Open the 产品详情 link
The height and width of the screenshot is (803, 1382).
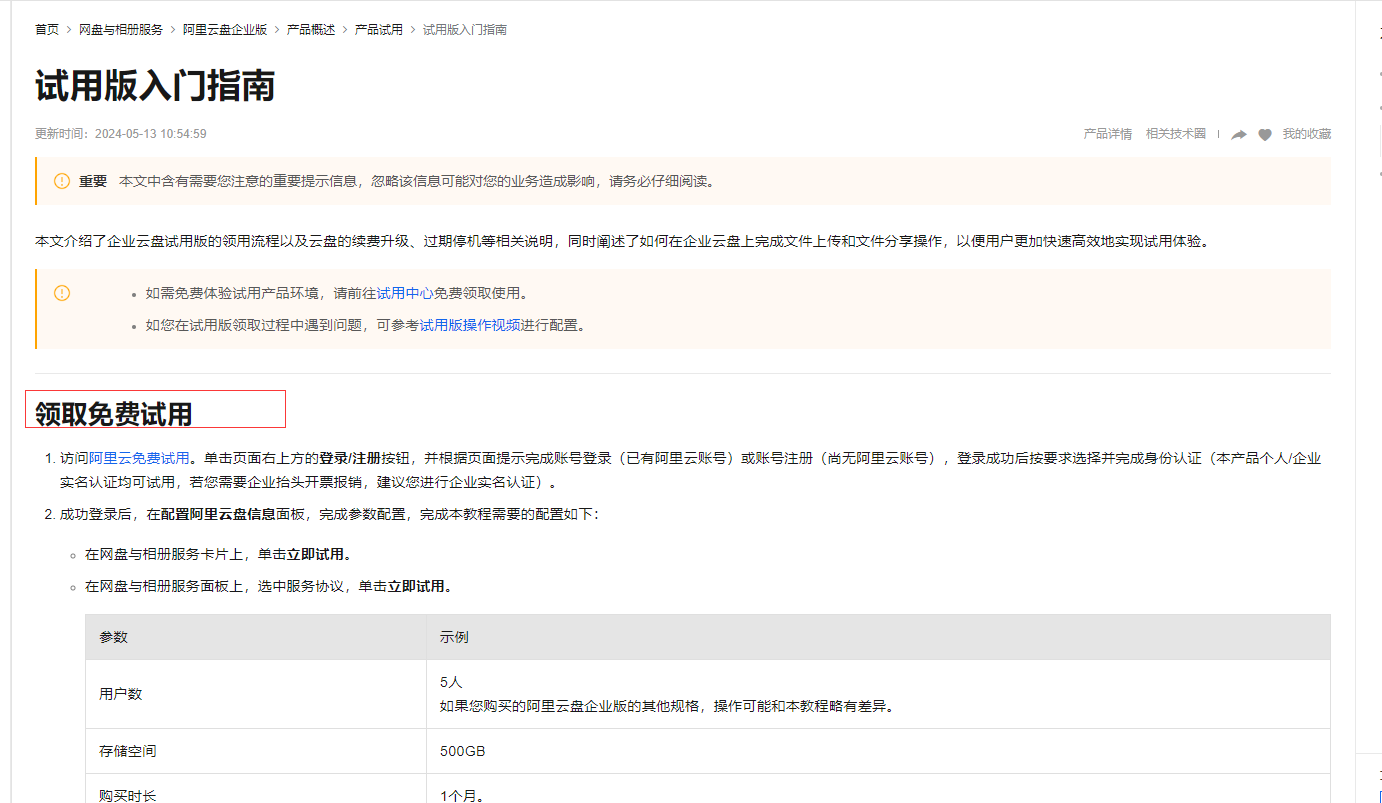pyautogui.click(x=1108, y=134)
